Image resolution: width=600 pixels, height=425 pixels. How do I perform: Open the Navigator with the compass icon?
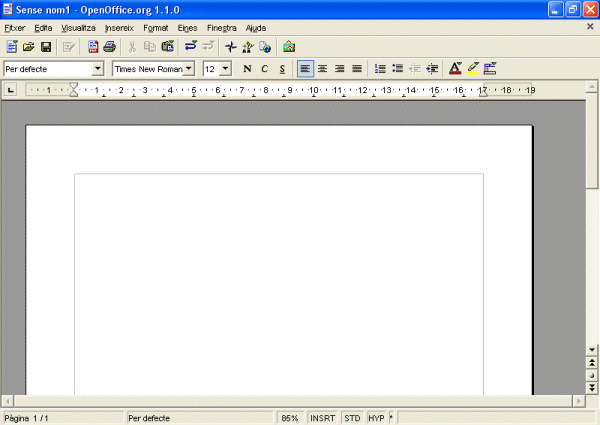click(x=231, y=47)
